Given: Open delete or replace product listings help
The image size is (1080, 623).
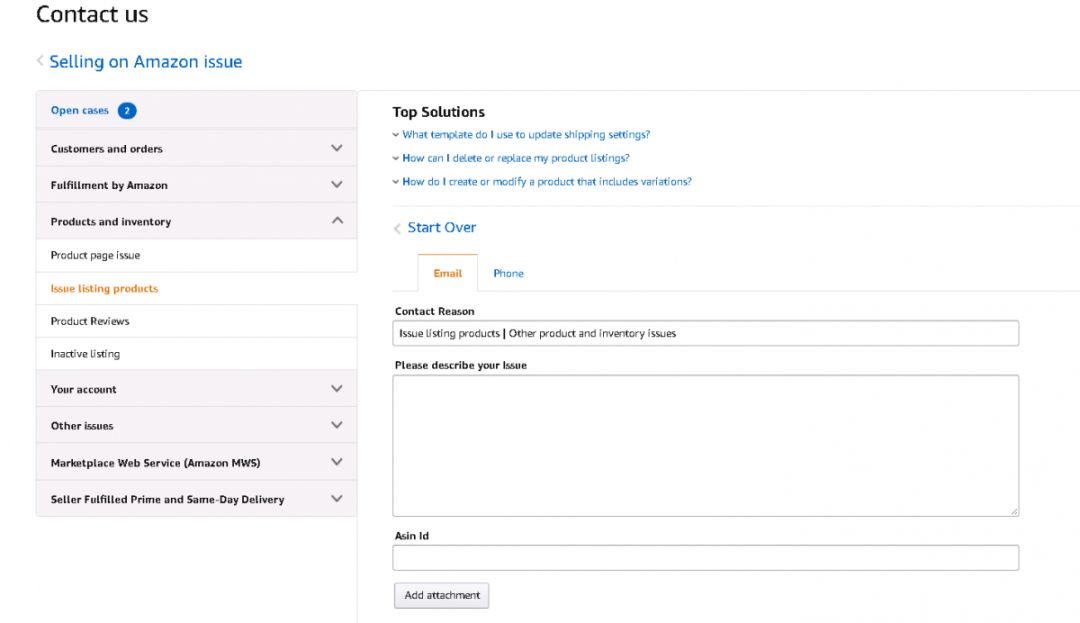Looking at the screenshot, I should click(515, 158).
